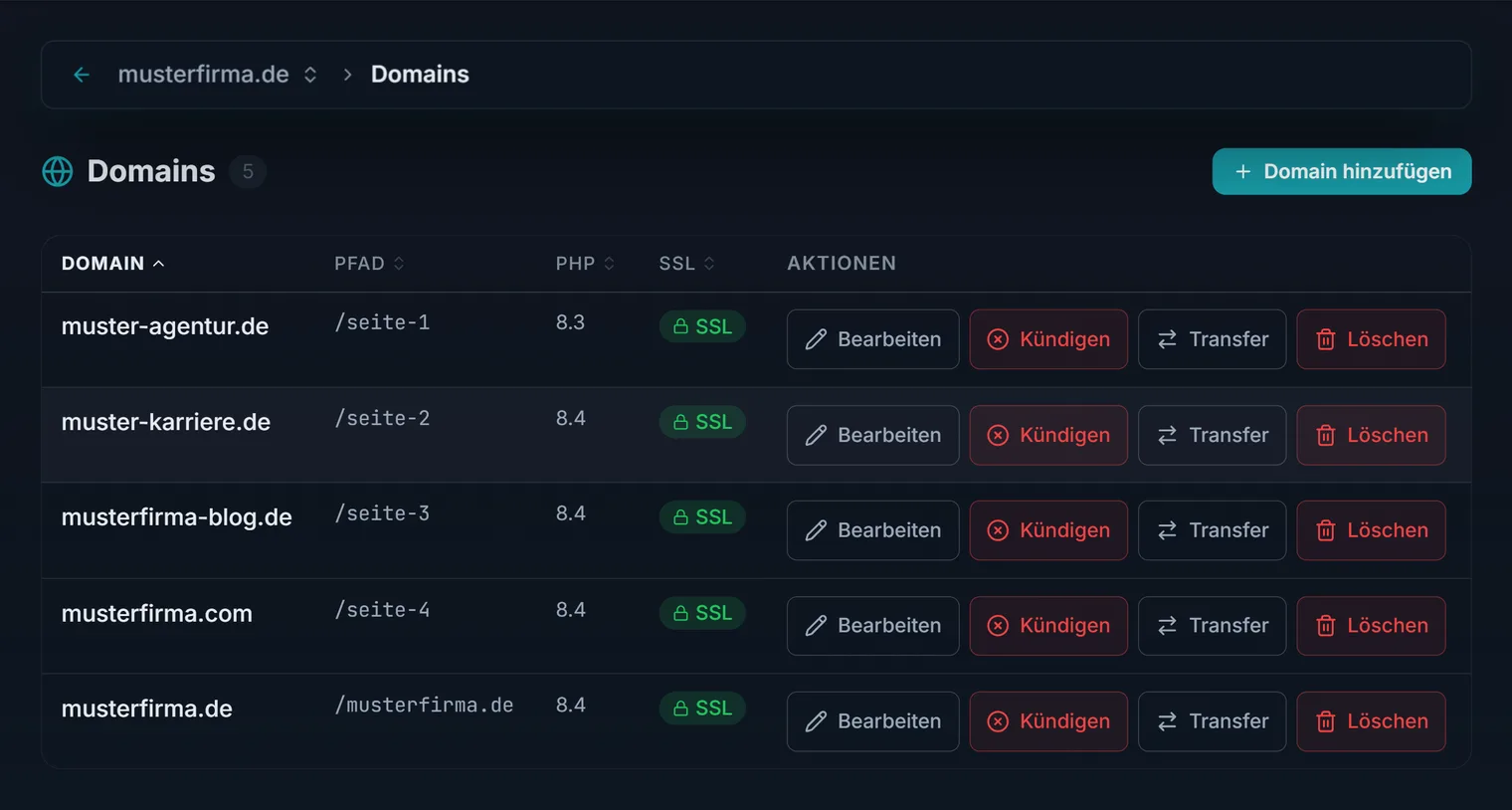Select the muster-agentur.de domain name

point(165,326)
